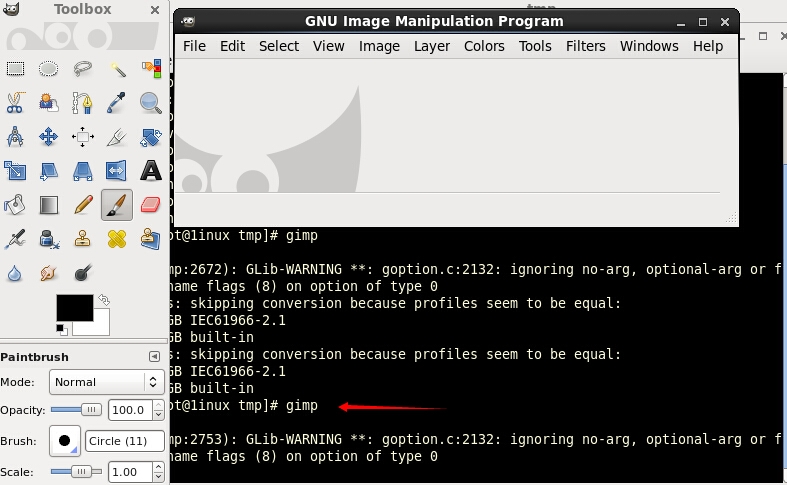Viewport: 787px width, 485px height.
Task: Open the foreground color black swatch
Action: pyautogui.click(x=74, y=307)
